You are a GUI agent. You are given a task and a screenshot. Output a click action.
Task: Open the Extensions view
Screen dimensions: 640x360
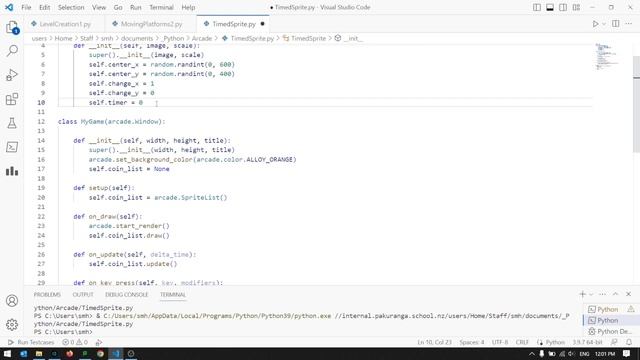coord(12,99)
